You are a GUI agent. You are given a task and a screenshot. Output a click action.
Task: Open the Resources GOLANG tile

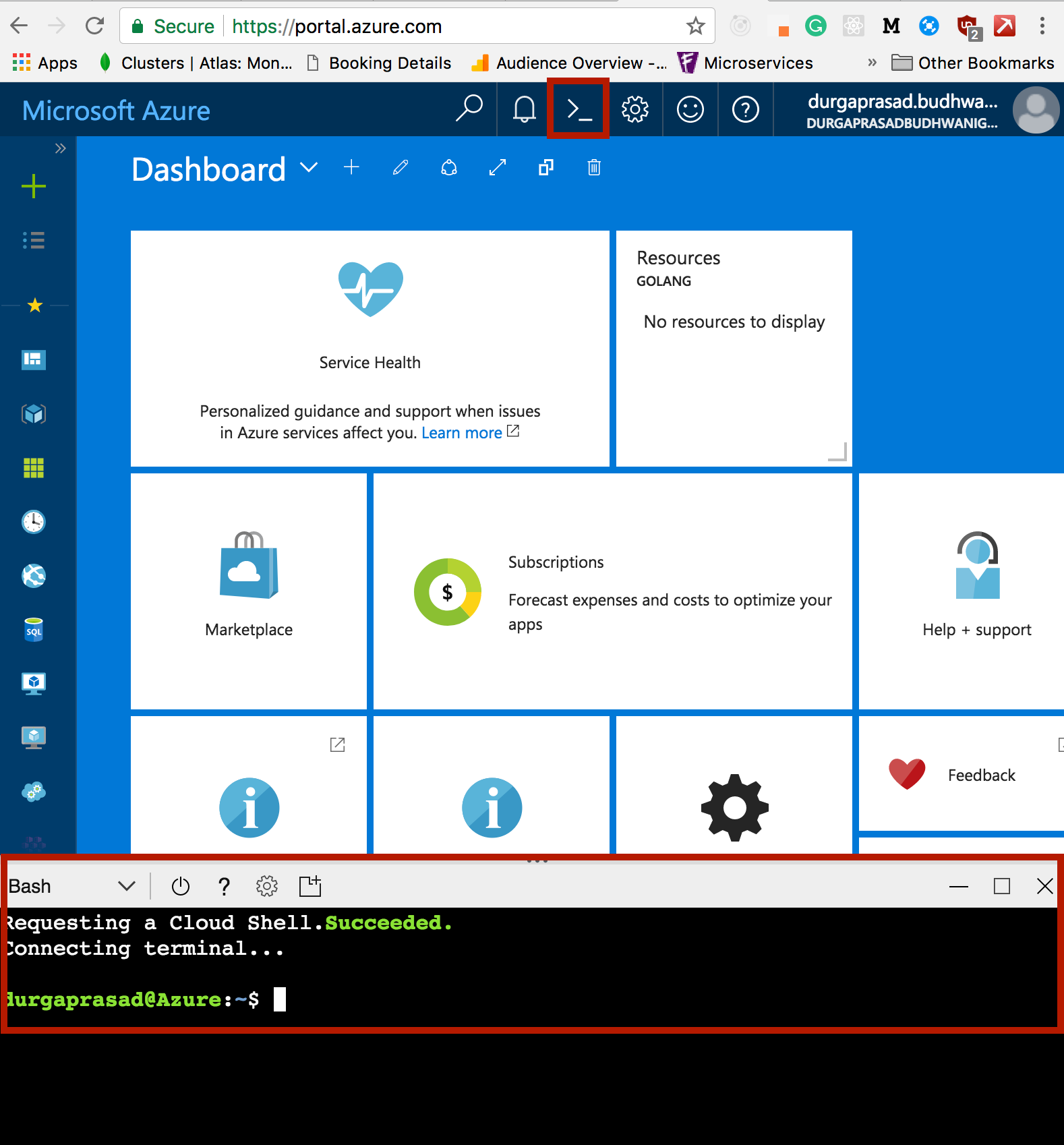point(734,349)
